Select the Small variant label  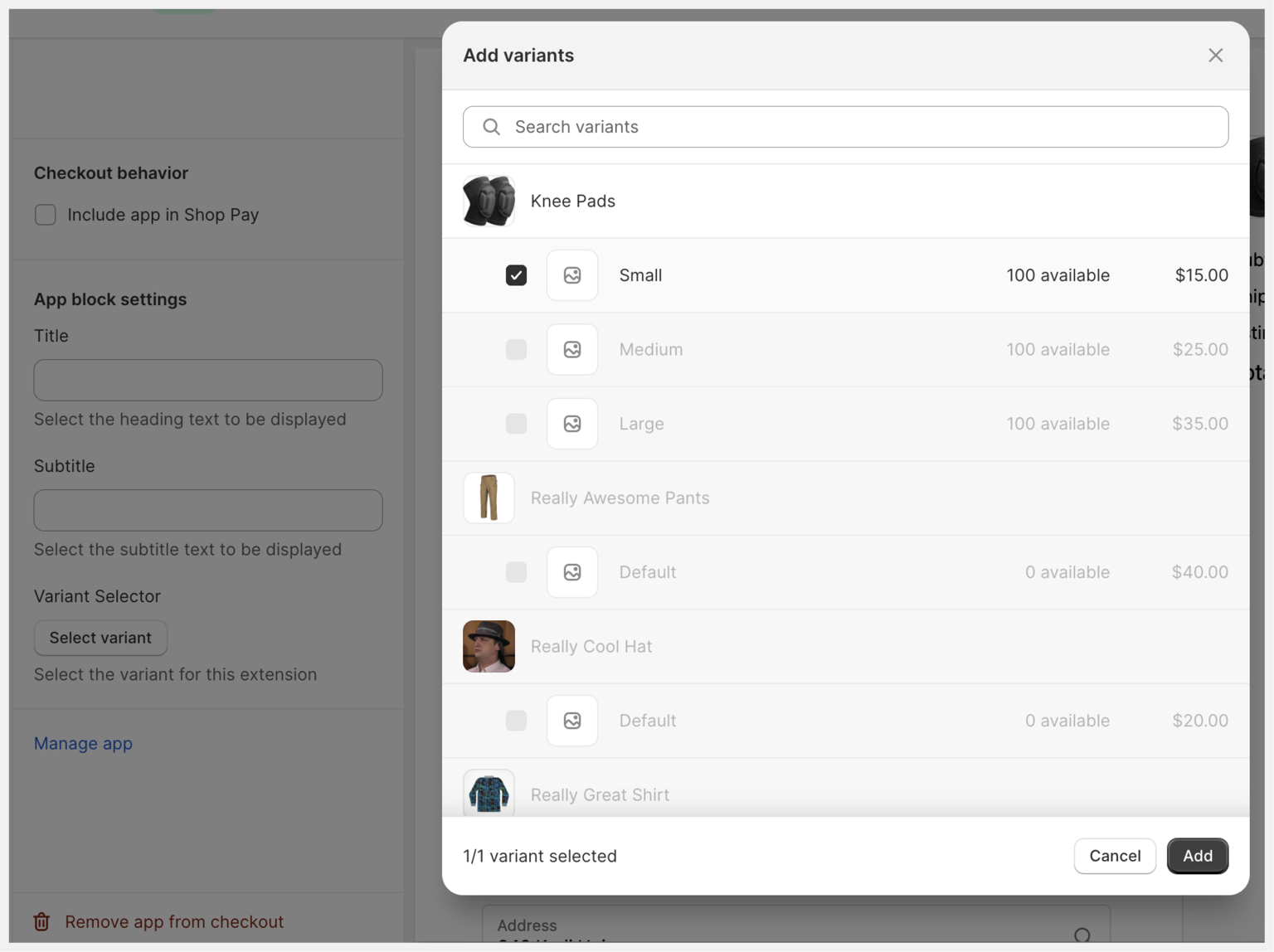tap(640, 275)
